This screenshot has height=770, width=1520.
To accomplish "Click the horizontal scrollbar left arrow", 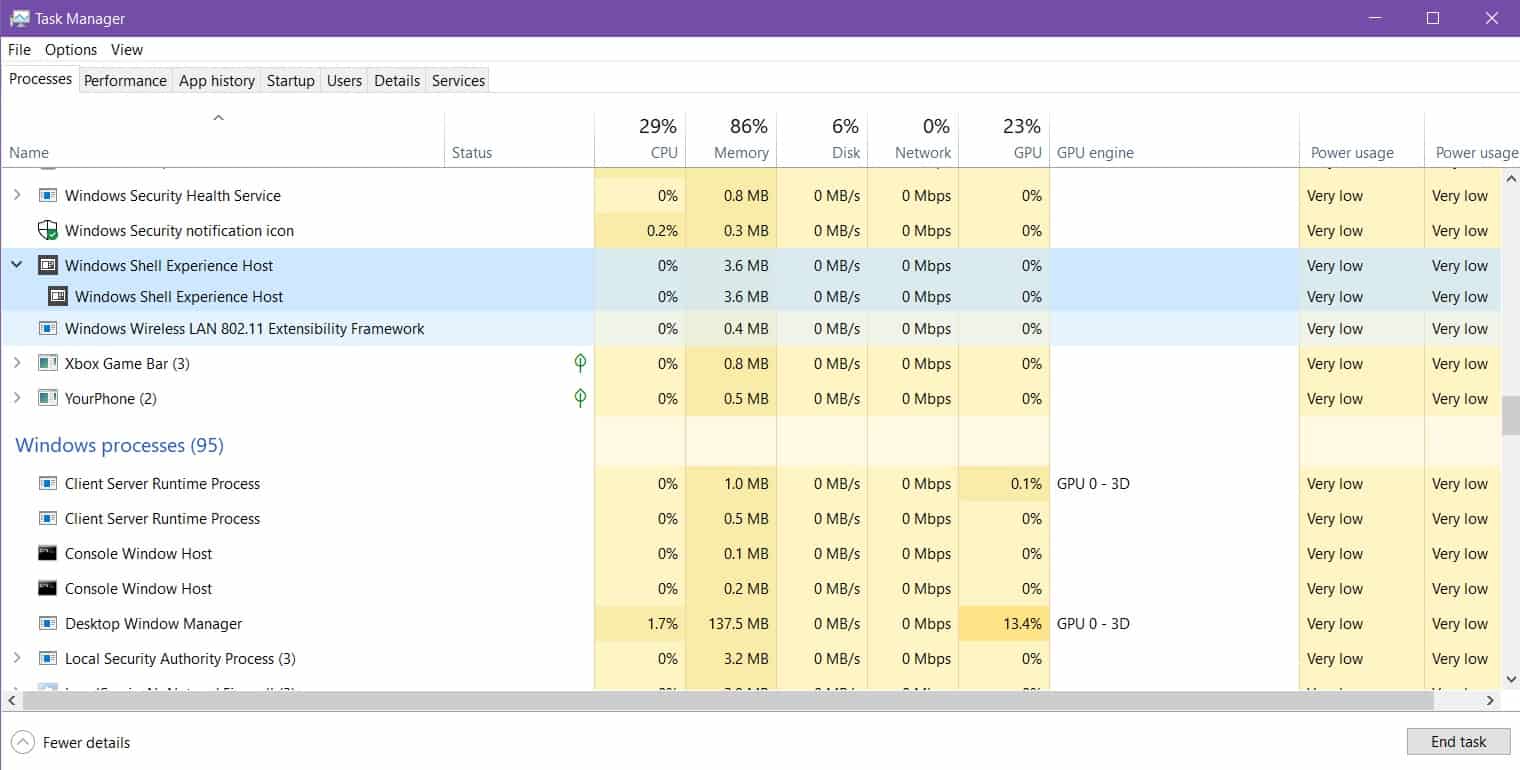I will (x=10, y=700).
